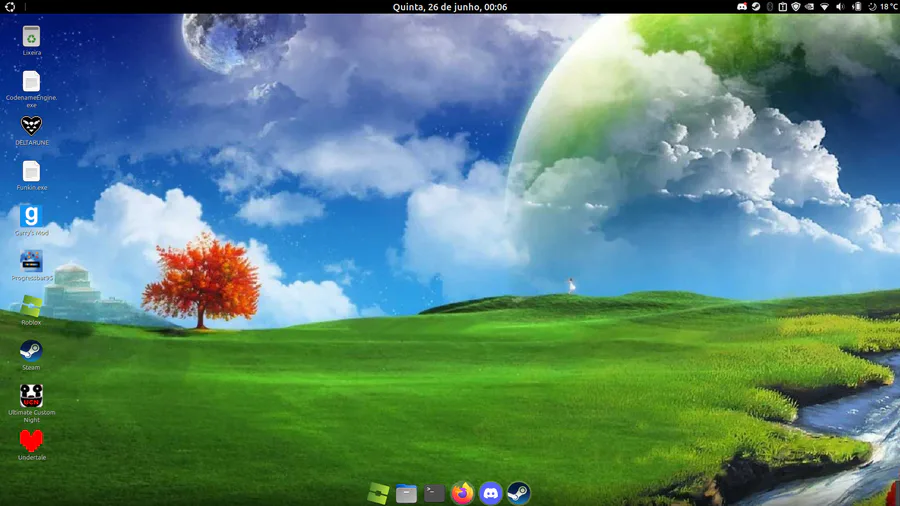
Task: Click the Discord tray icon in top bar
Action: pos(742,7)
